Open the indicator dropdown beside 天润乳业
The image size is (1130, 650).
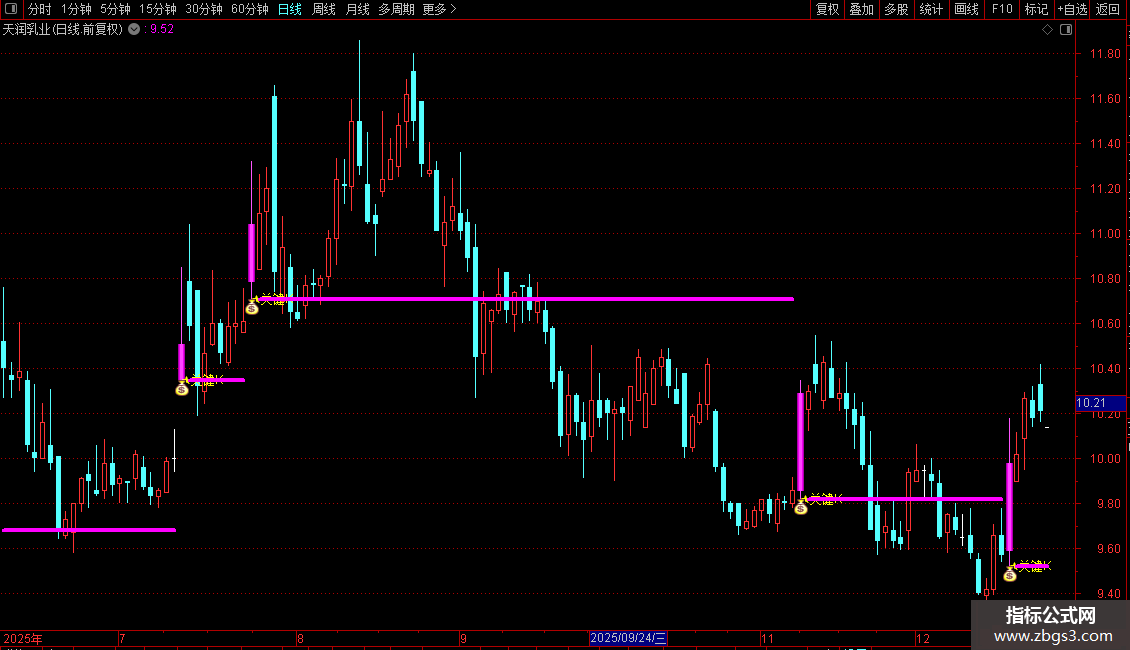[x=134, y=29]
